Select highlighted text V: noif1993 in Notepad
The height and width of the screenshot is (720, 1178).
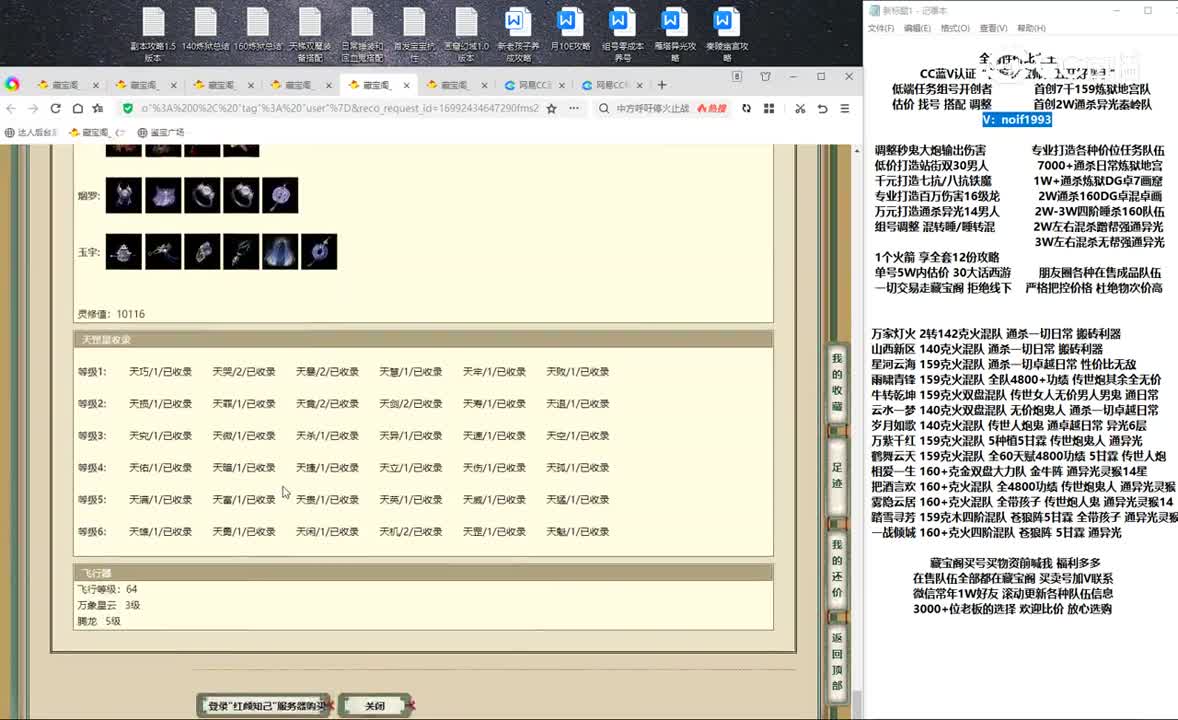point(1016,119)
